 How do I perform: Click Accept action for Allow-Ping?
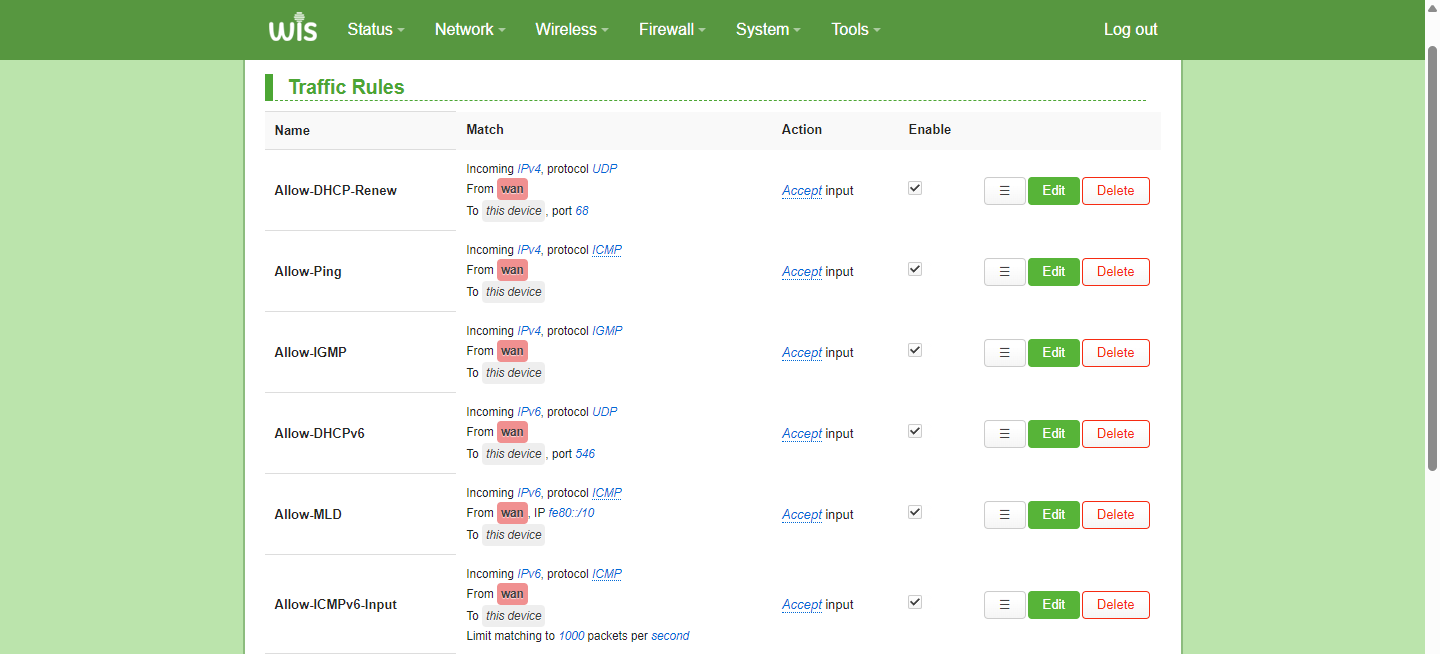[802, 272]
